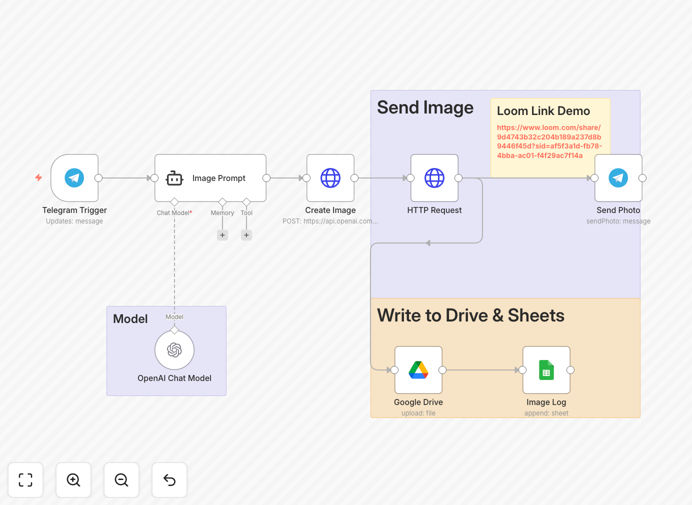Zoom in on the canvas
This screenshot has width=692, height=505.
point(73,480)
